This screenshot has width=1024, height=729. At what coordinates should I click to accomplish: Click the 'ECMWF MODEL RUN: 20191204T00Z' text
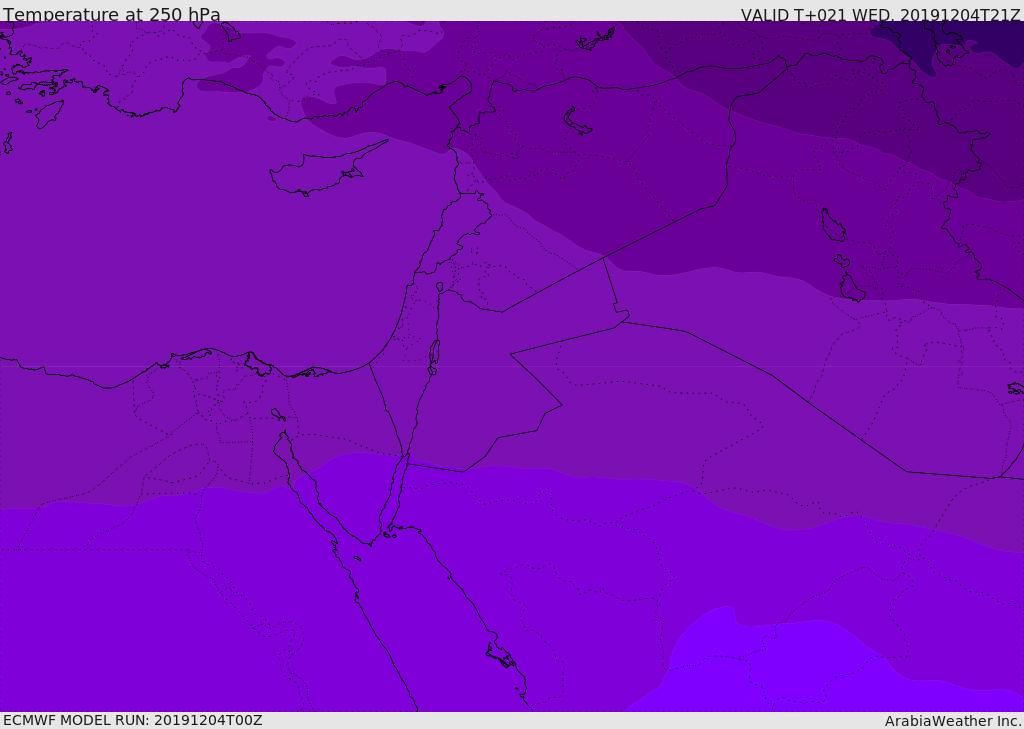point(133,720)
